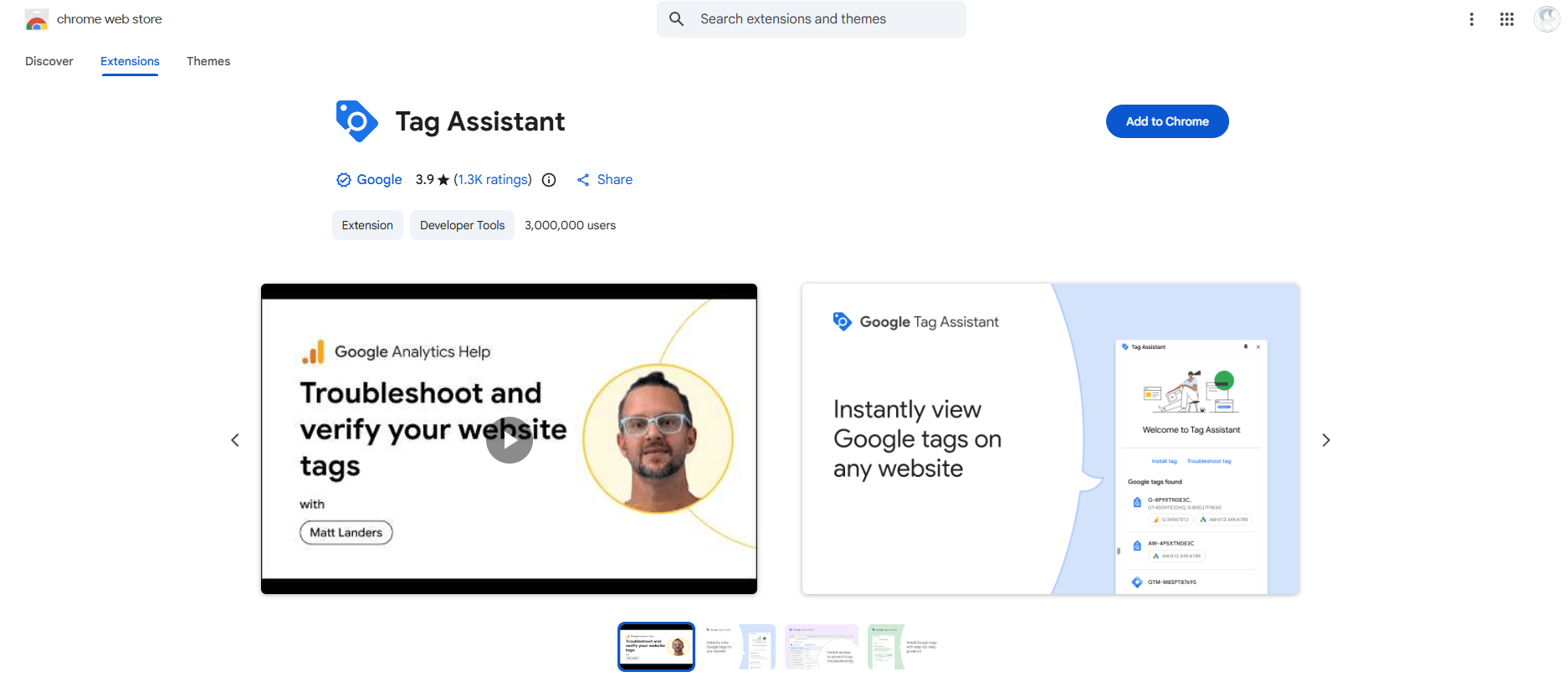Screen dimensions: 1568x687
Task: Switch to the Themes tab
Action: point(208,61)
